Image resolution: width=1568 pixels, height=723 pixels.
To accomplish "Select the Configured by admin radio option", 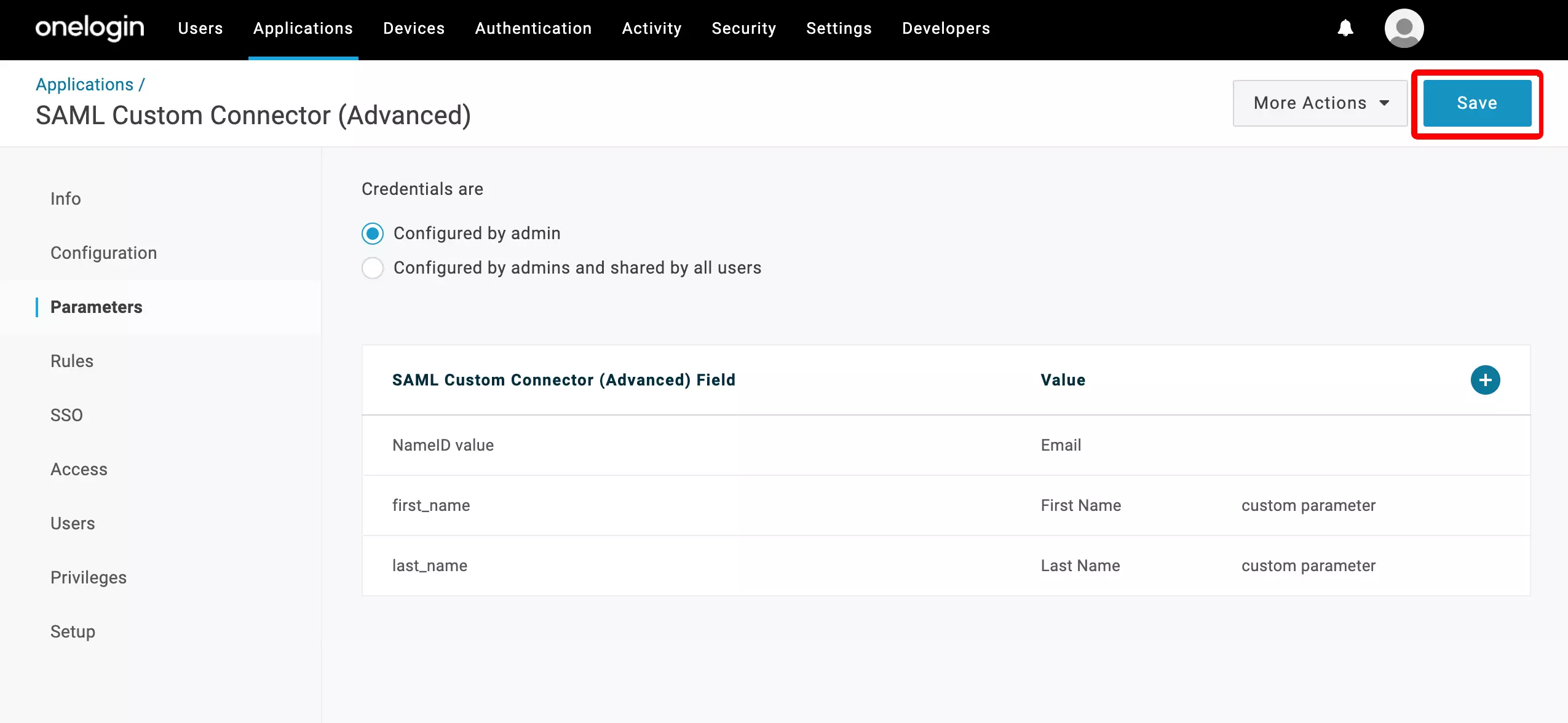I will (x=373, y=234).
